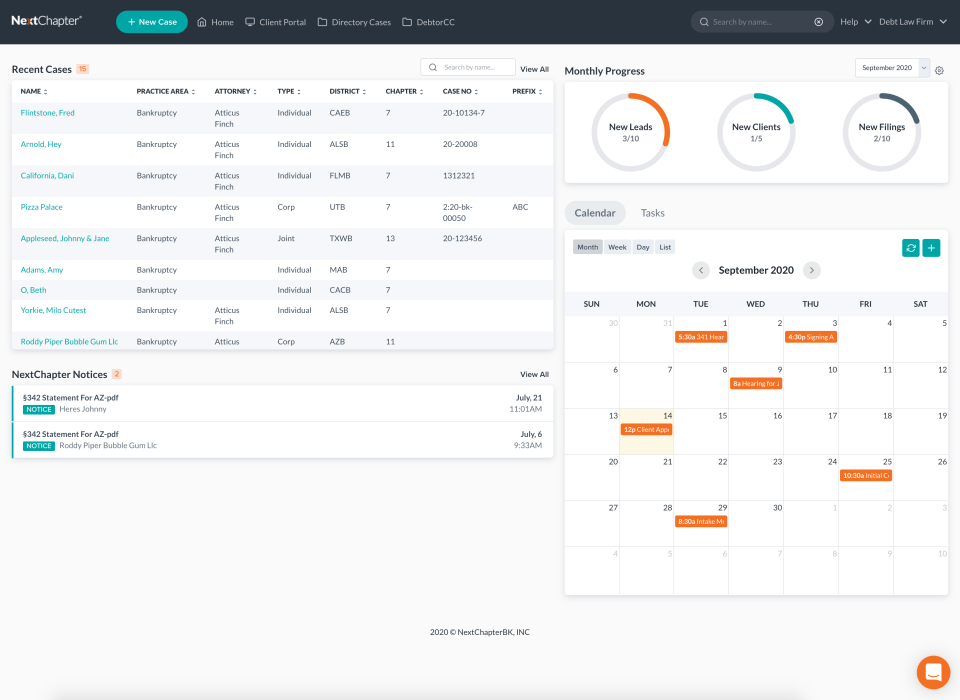
Task: Clear the top search field with the X icon
Action: point(819,21)
